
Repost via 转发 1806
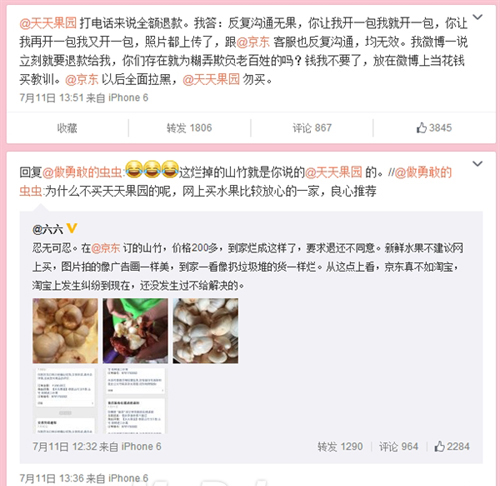189,128
